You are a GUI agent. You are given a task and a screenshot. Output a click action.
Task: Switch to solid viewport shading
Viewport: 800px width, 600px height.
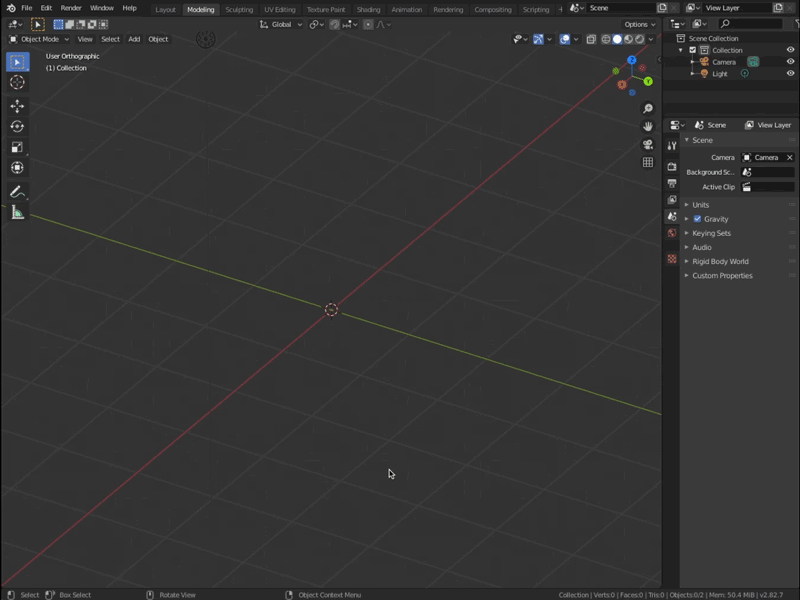(617, 39)
